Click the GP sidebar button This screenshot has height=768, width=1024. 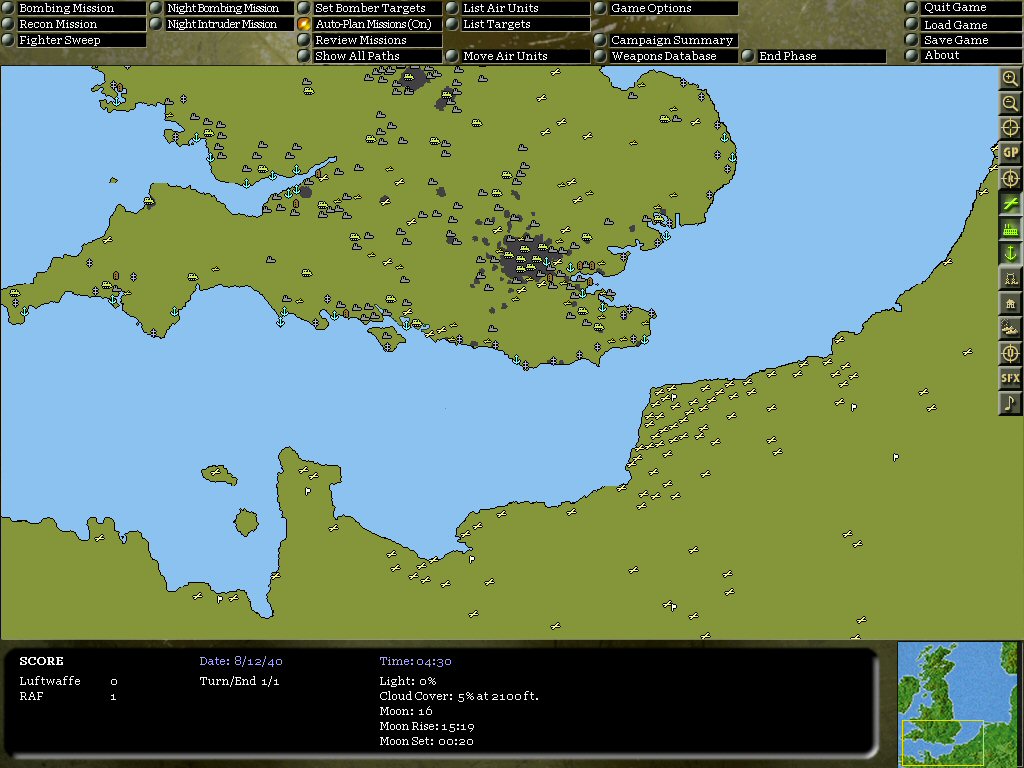tap(1010, 153)
